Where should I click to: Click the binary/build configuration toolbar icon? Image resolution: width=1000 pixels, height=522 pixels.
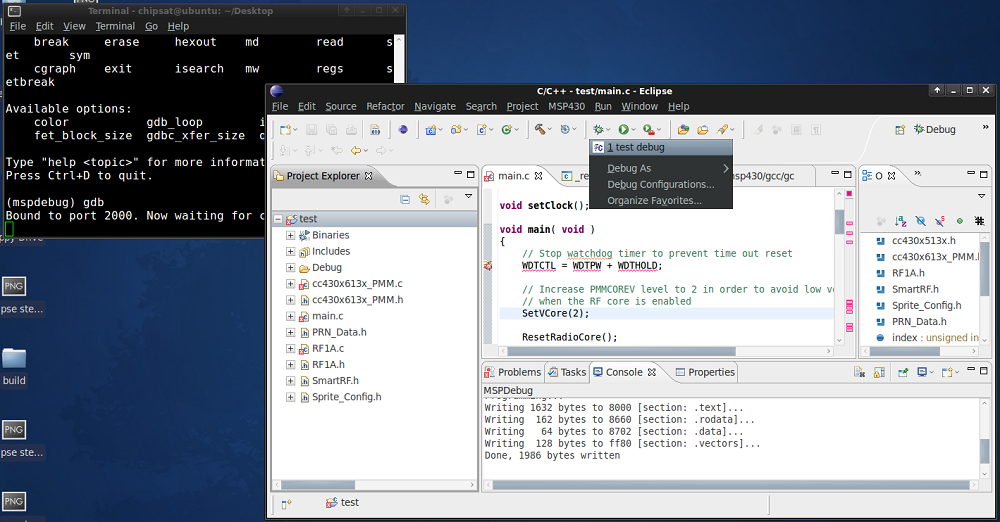[375, 130]
